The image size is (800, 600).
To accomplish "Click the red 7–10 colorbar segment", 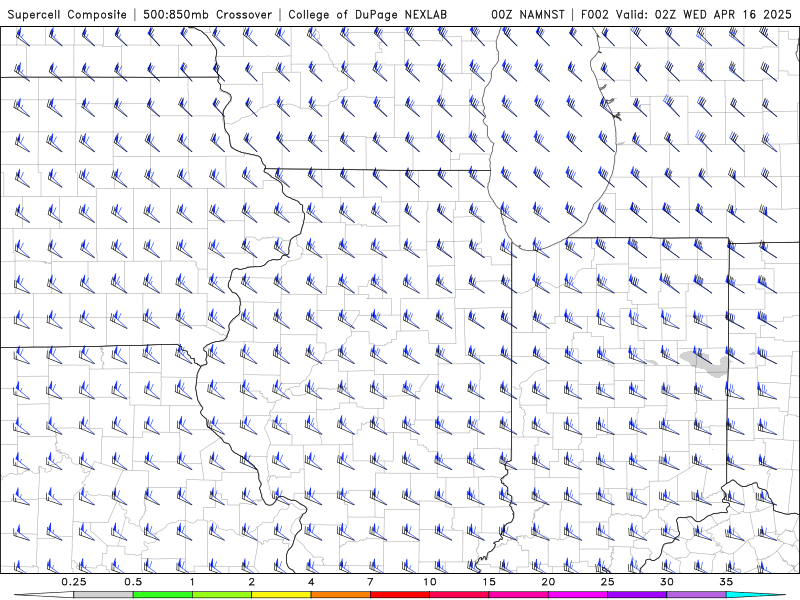I will tap(399, 595).
